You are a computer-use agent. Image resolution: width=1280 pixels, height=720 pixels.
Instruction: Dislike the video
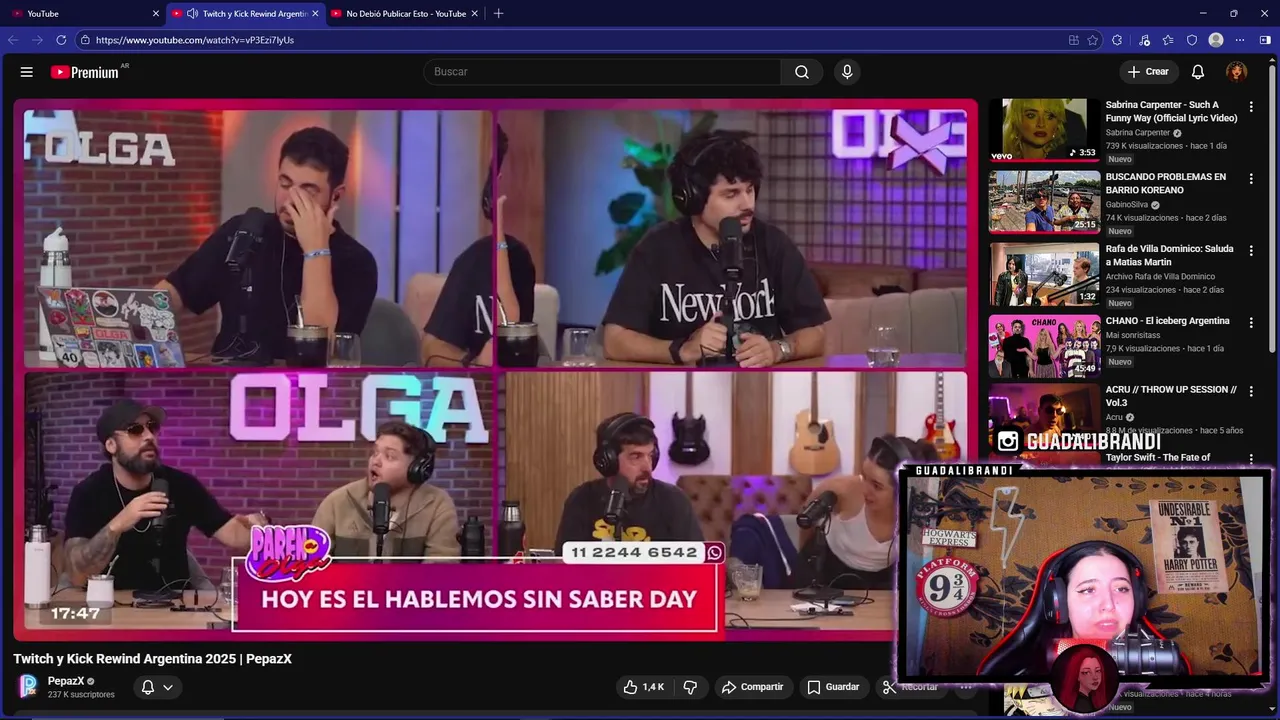[690, 687]
